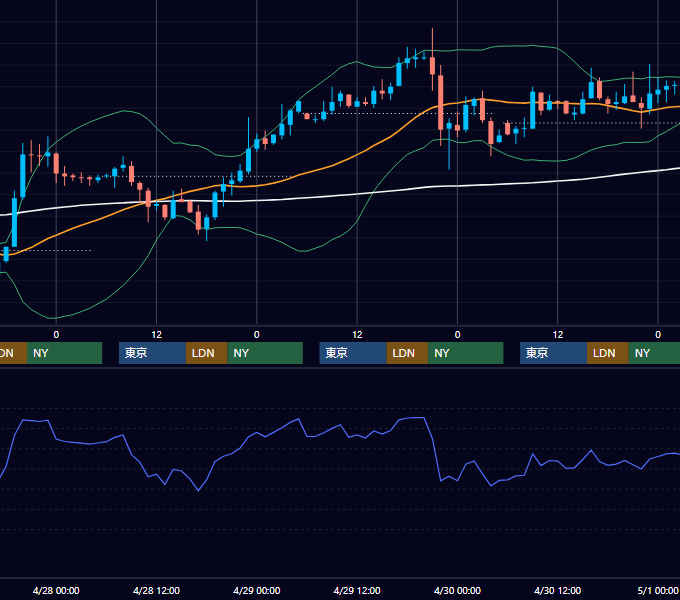Select the 5/1 00:00 time axis label

coord(657,590)
